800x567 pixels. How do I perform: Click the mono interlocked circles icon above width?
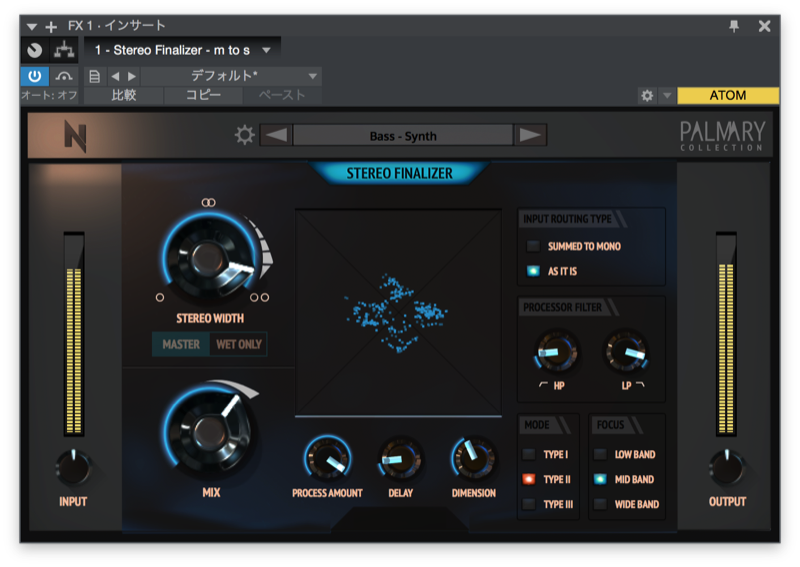pyautogui.click(x=208, y=203)
